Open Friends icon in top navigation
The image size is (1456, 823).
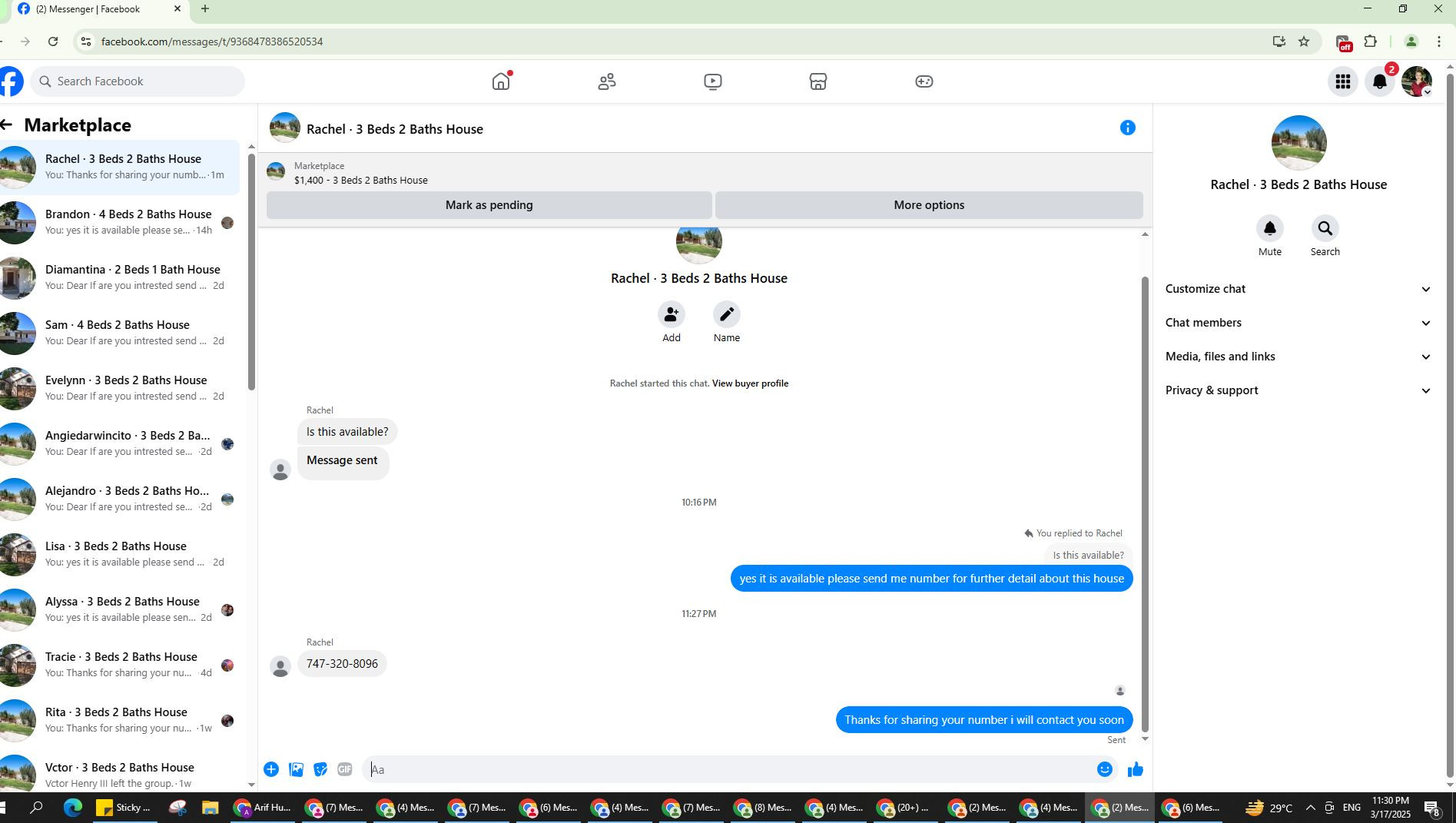(607, 81)
